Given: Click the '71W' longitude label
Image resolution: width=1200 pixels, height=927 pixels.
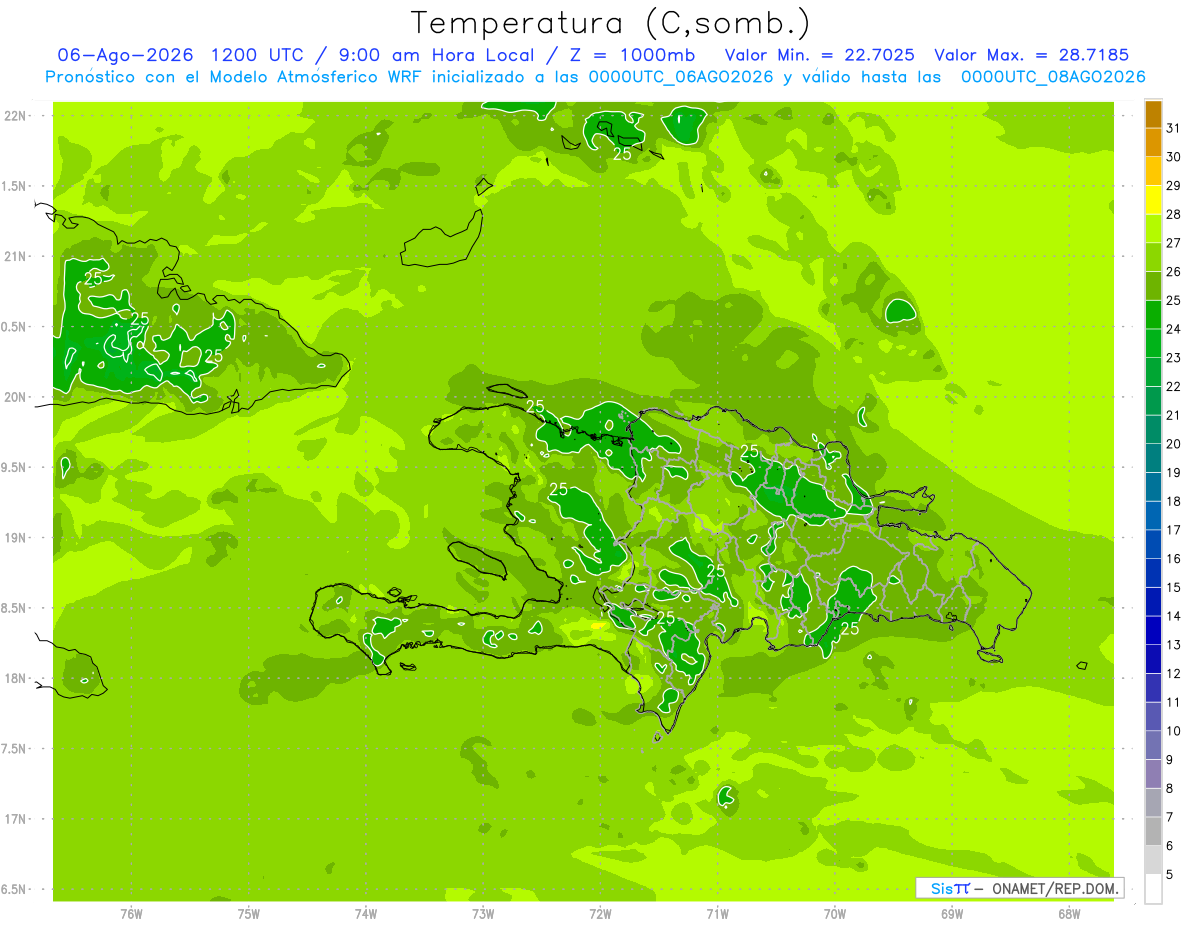Looking at the screenshot, I should point(717,914).
